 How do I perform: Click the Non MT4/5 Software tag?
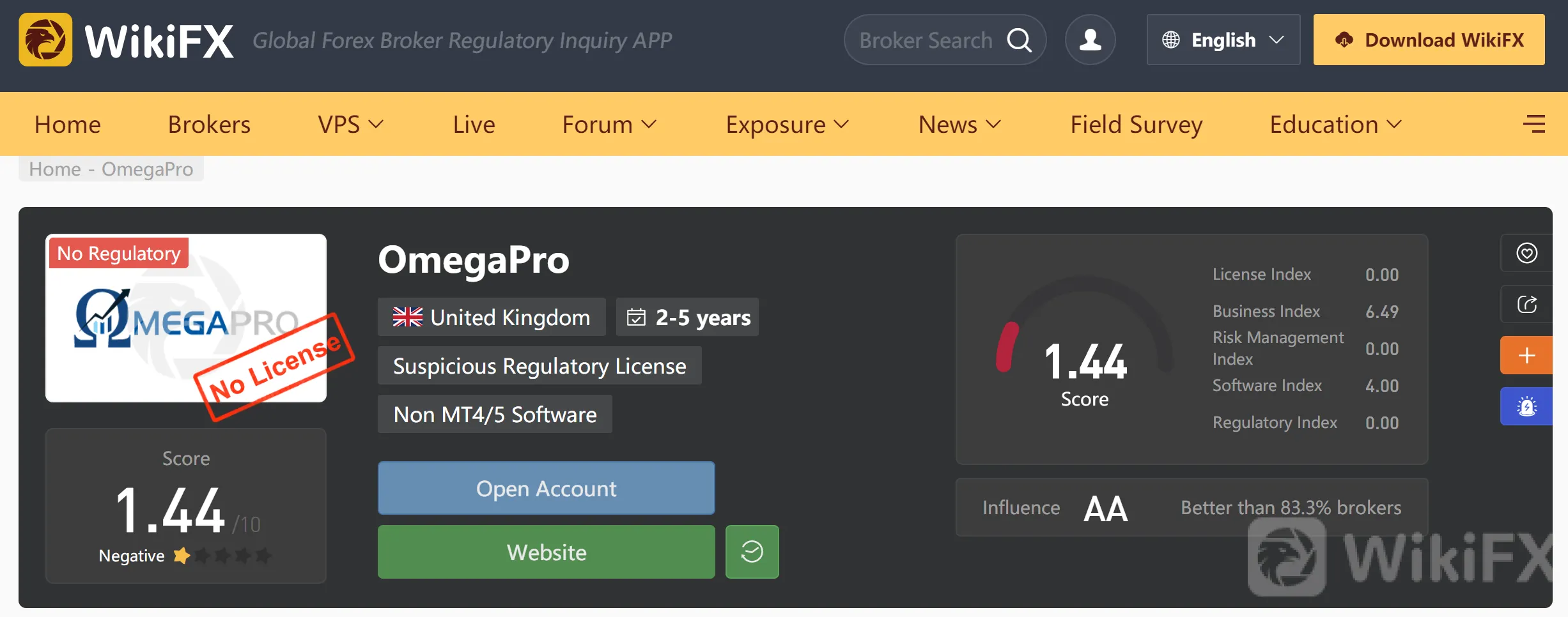(x=495, y=414)
